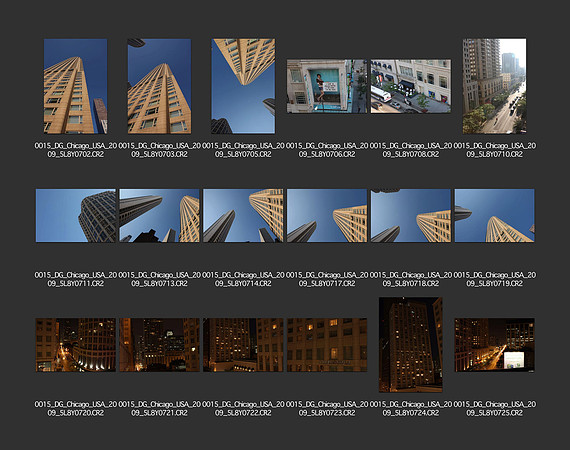Screen dimensions: 570x450
Task: Click filename label ending SL8Y0721.CR2
Action: 159,409
